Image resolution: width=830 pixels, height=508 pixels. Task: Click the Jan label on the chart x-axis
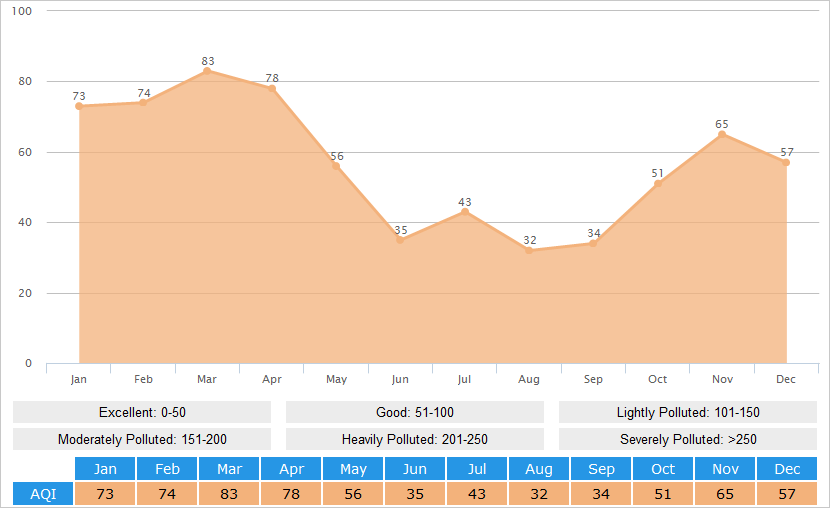click(78, 379)
